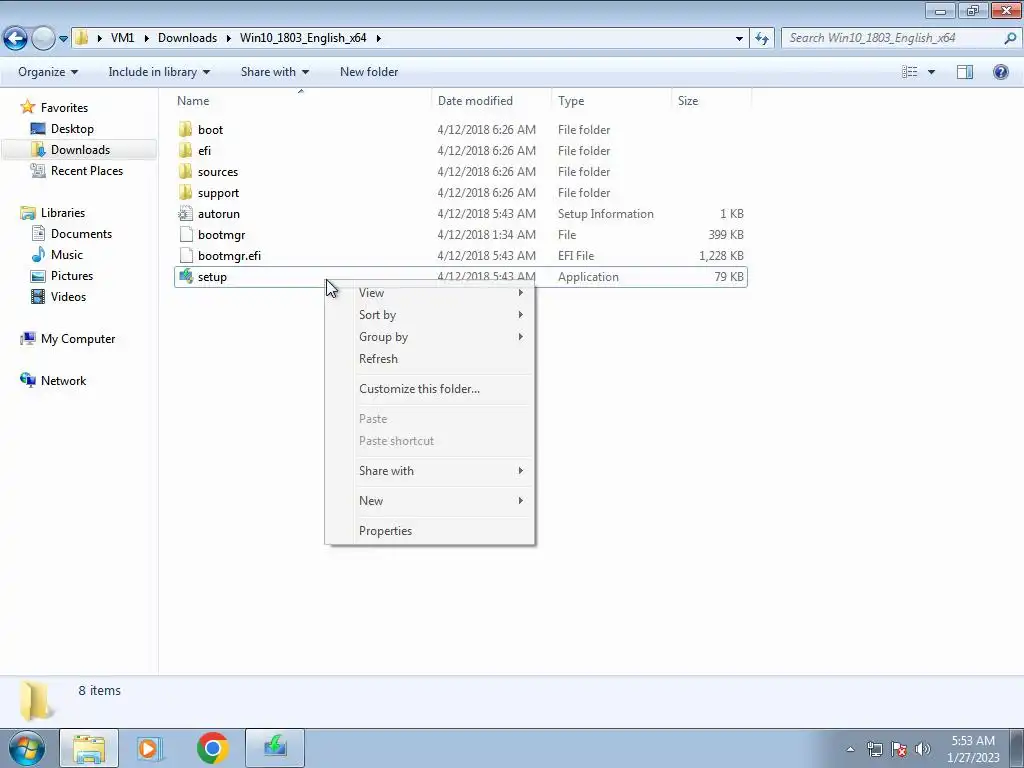Click the Help question mark icon
The image size is (1024, 768).
tap(1000, 72)
